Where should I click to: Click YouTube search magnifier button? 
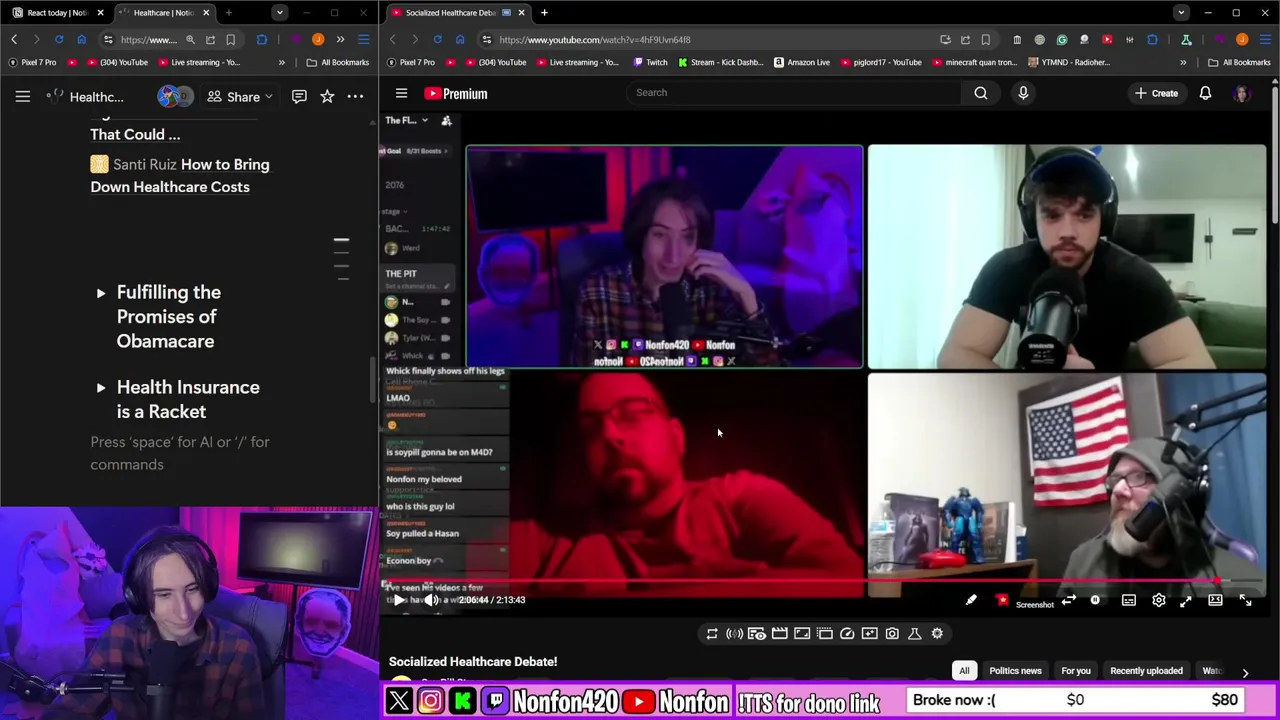981,93
